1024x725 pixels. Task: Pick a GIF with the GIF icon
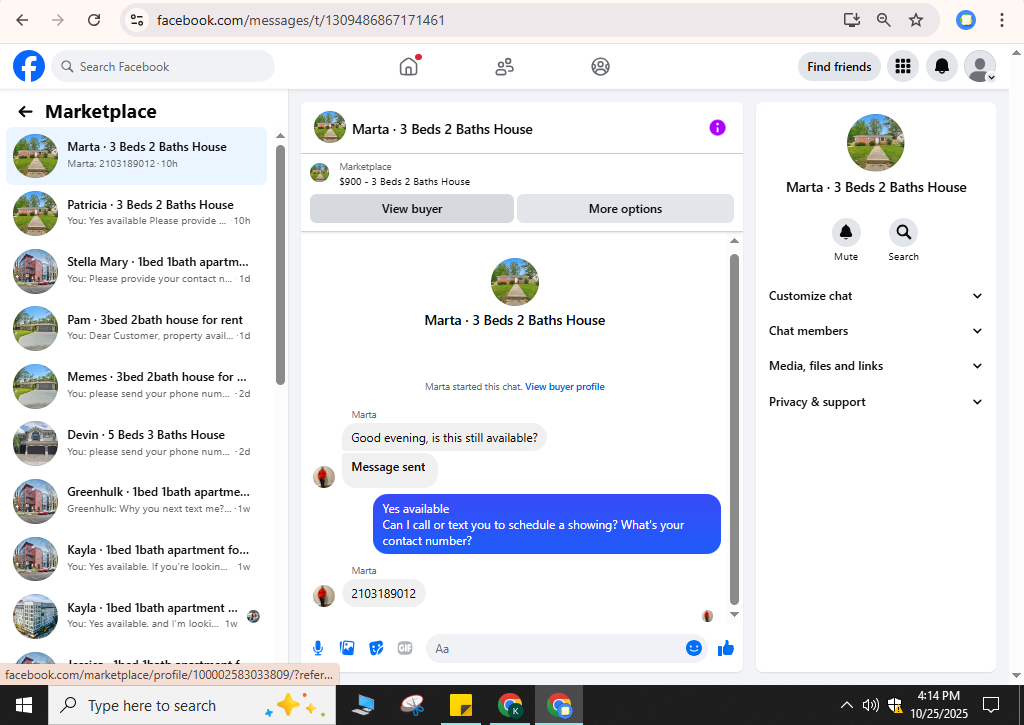tap(405, 648)
